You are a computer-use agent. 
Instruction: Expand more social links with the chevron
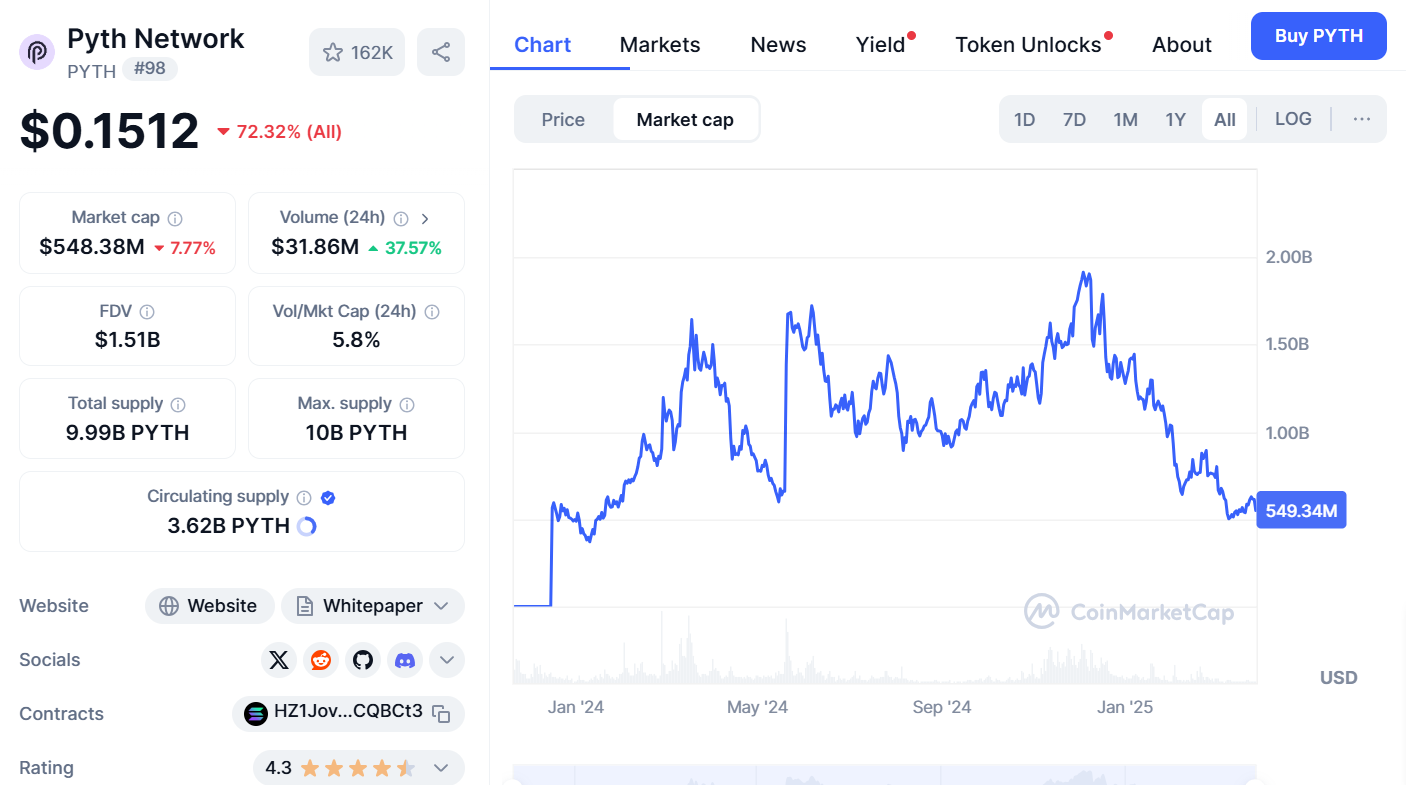(446, 660)
